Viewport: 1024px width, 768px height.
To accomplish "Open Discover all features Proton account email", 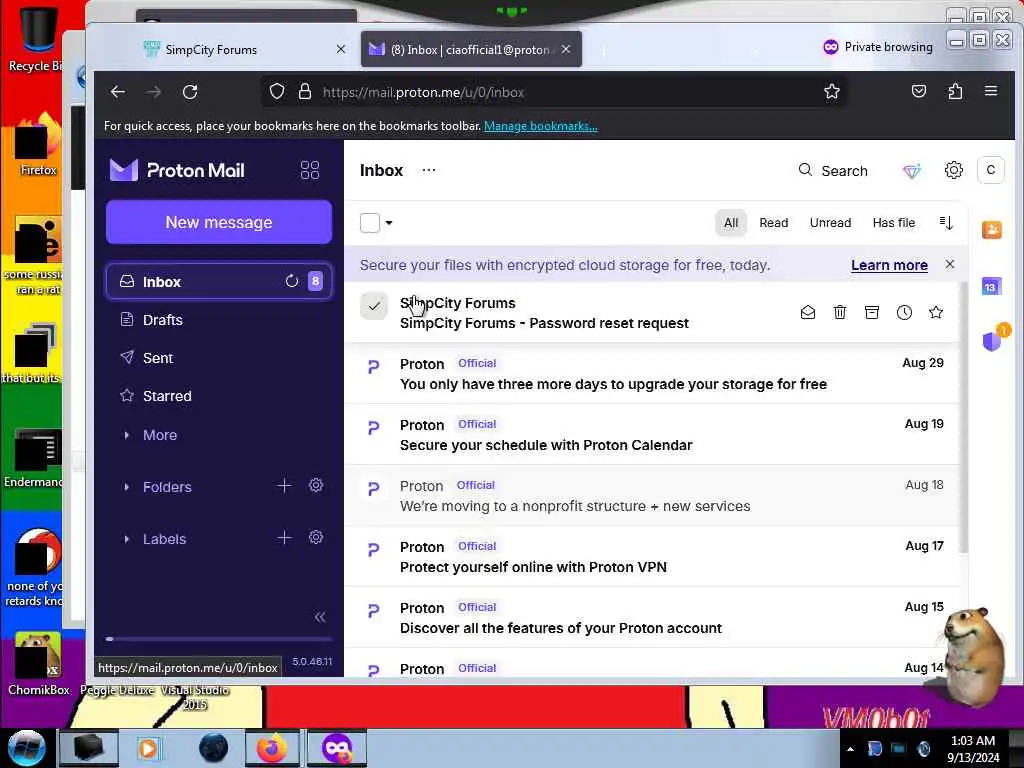I will point(652,617).
